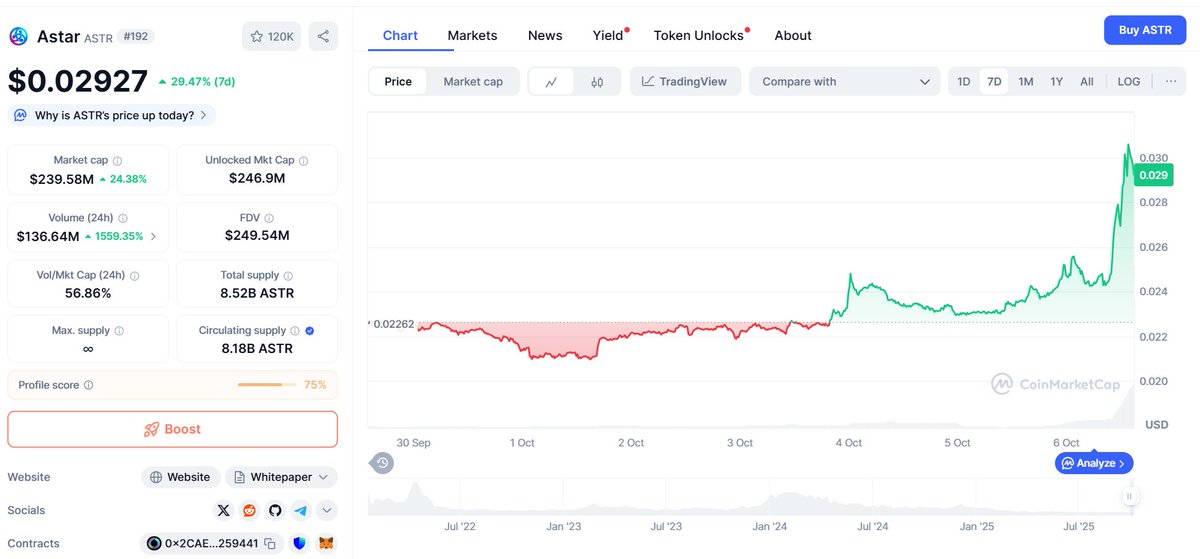Image resolution: width=1200 pixels, height=559 pixels.
Task: Go to Token Unlocks tab
Action: coord(698,35)
